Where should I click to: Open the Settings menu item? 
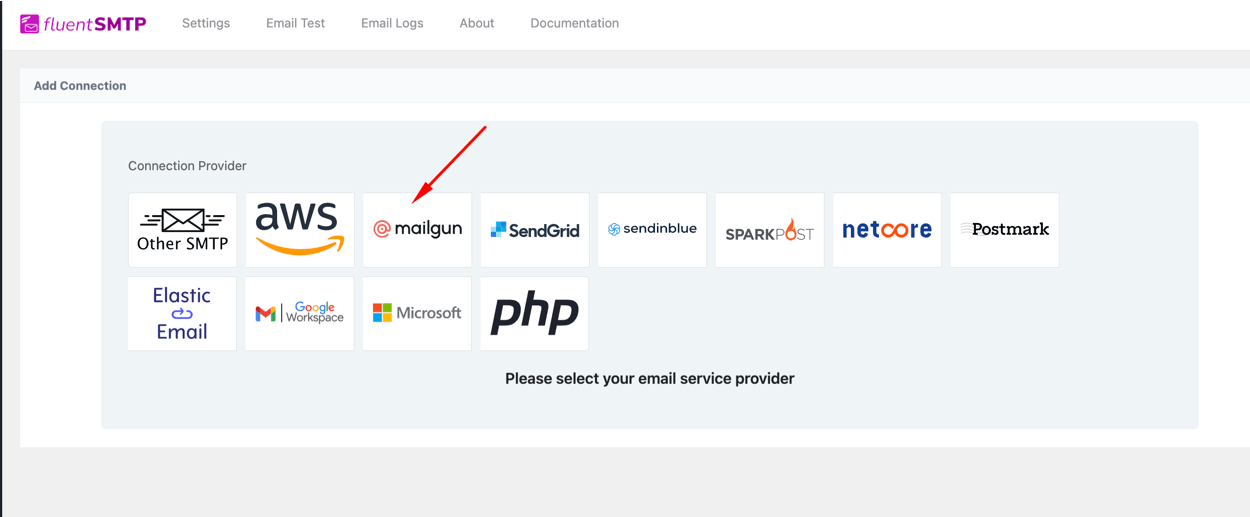(206, 23)
